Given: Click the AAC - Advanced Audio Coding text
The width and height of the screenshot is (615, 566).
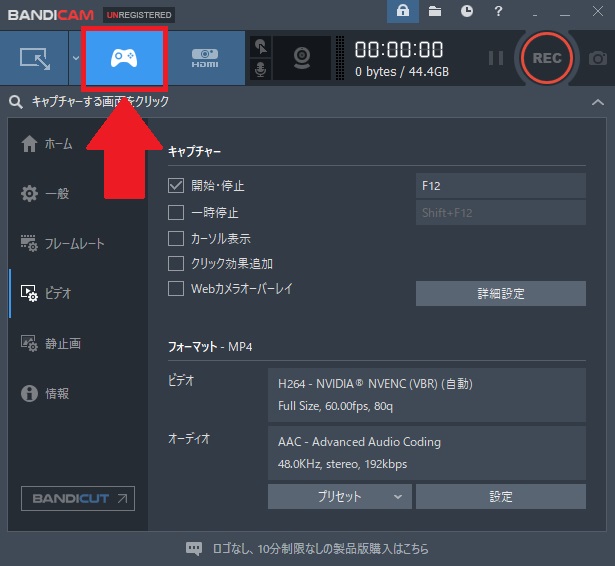Looking at the screenshot, I should click(x=359, y=442).
